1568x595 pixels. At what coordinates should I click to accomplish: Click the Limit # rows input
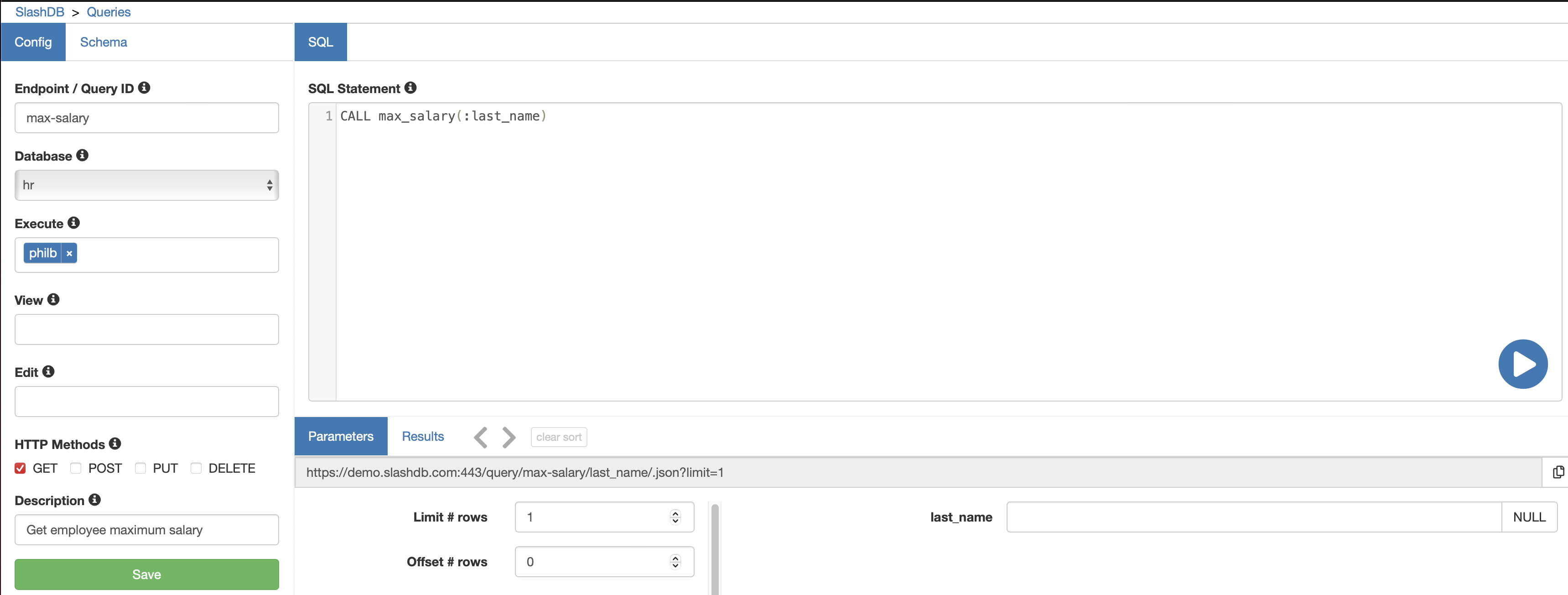click(x=604, y=517)
